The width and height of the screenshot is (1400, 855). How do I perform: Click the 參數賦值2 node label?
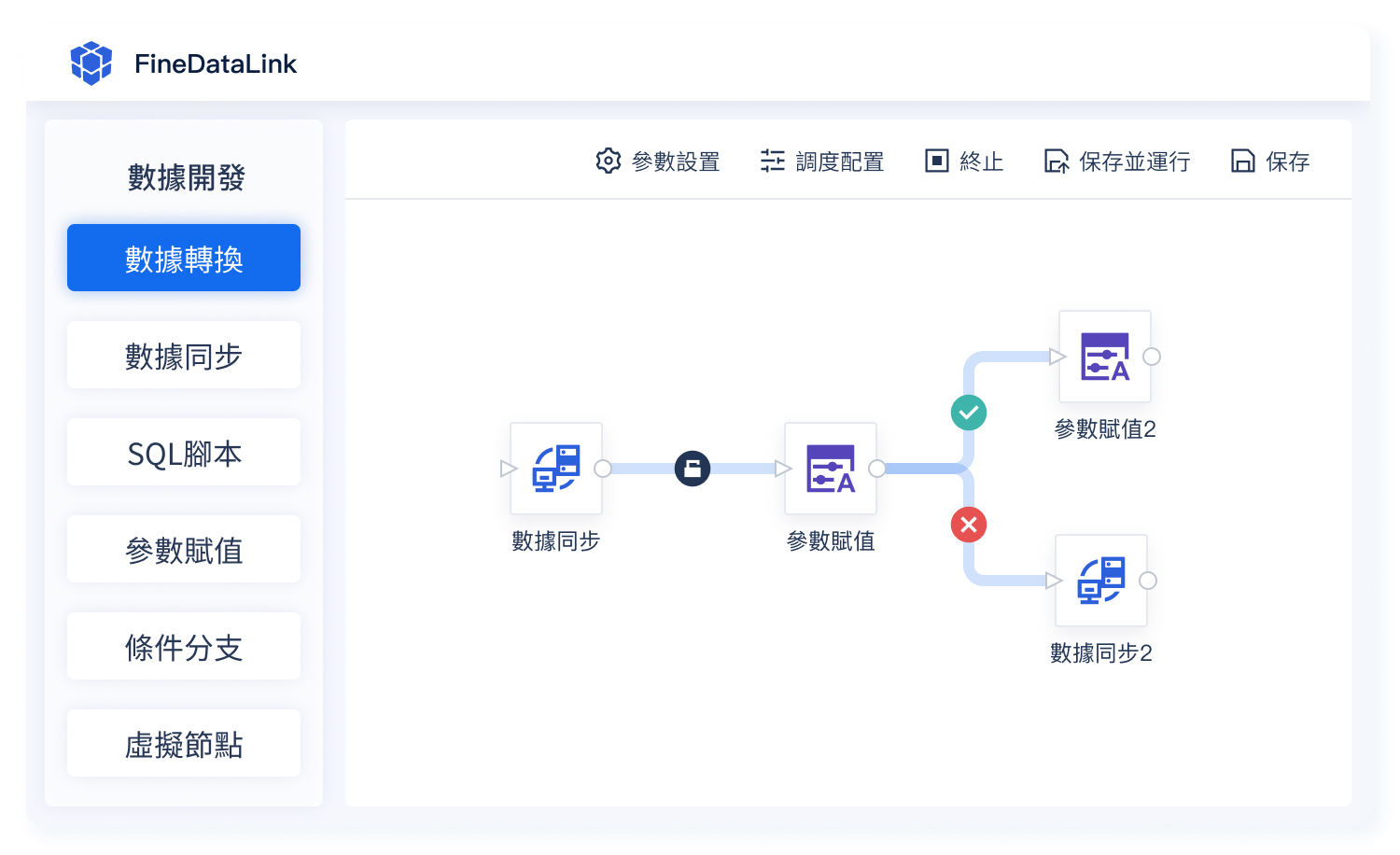pos(1105,429)
